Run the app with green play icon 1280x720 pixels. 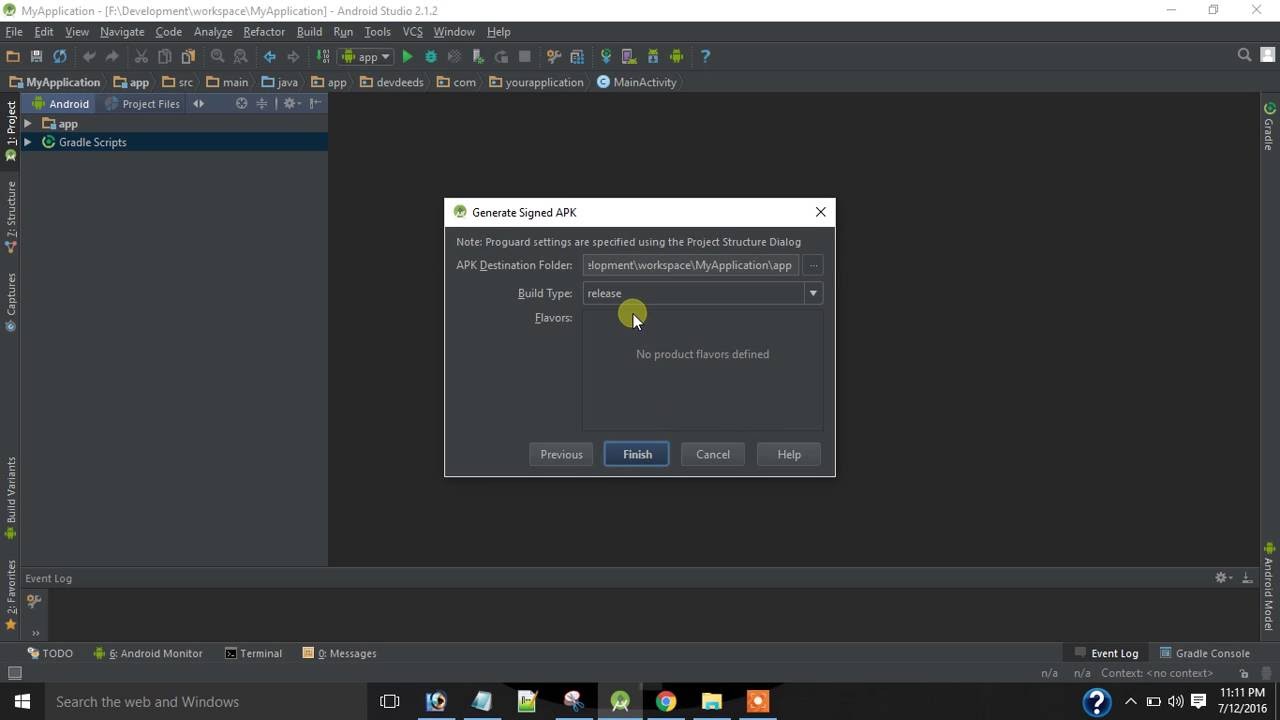tap(407, 56)
